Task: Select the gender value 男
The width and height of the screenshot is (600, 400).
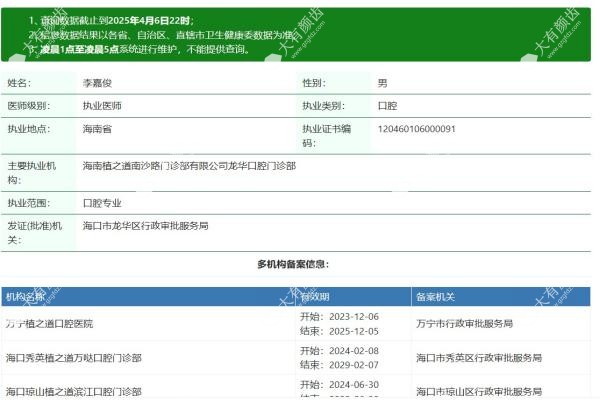Action: point(382,83)
